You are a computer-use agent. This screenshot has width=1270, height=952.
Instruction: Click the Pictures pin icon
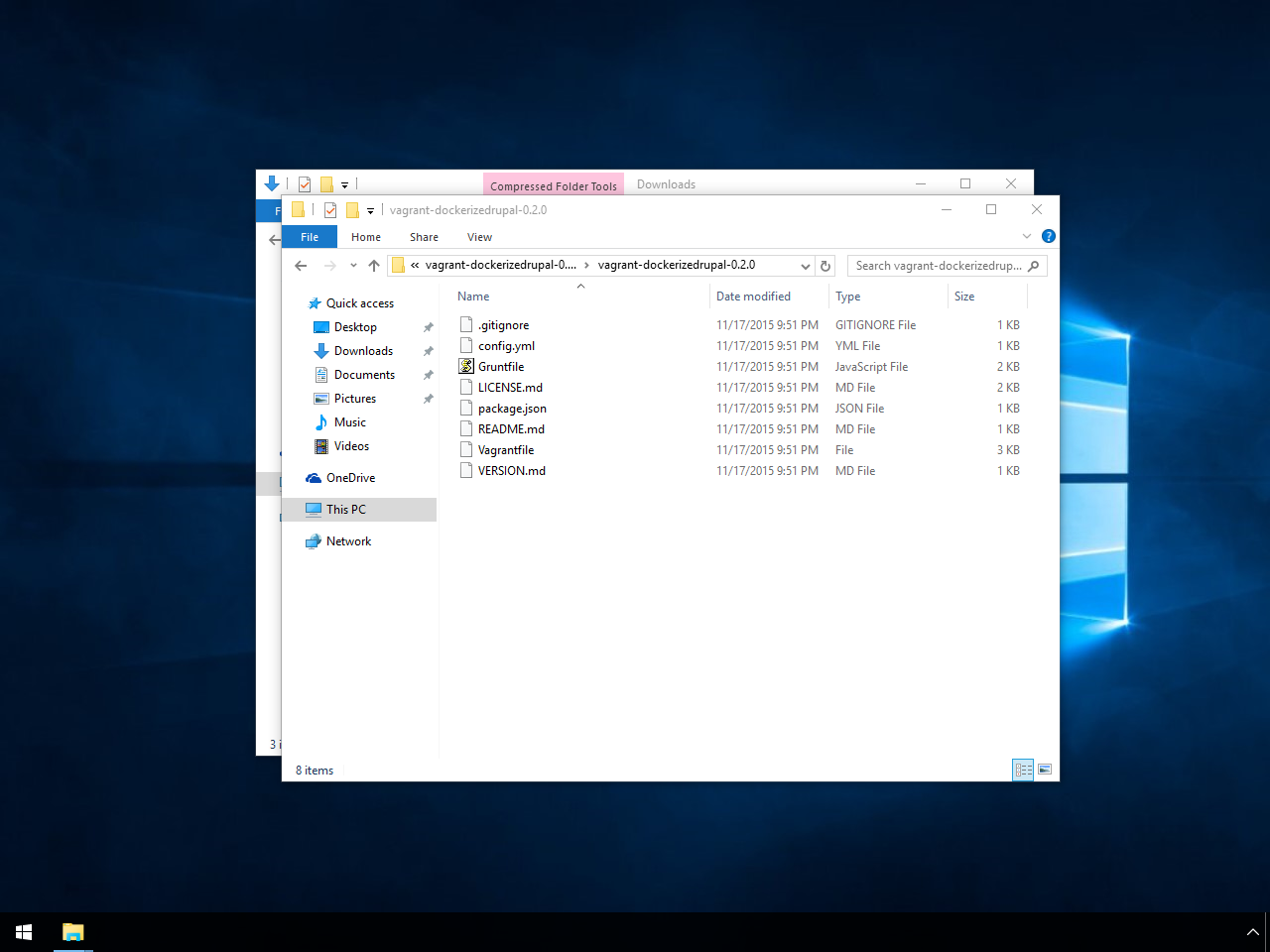click(429, 399)
